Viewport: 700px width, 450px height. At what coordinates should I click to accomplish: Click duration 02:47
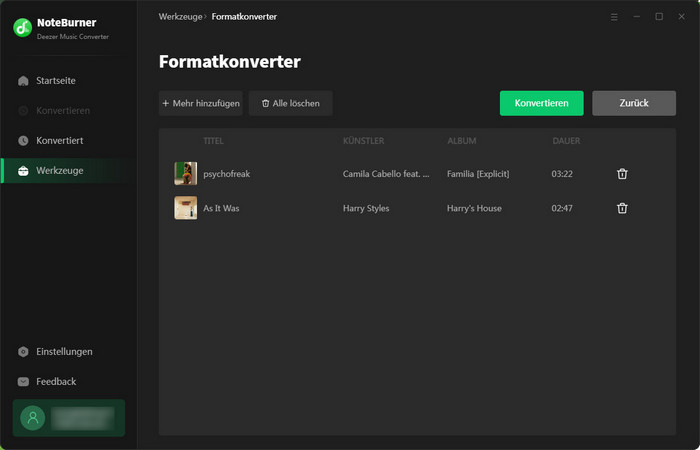coord(562,208)
